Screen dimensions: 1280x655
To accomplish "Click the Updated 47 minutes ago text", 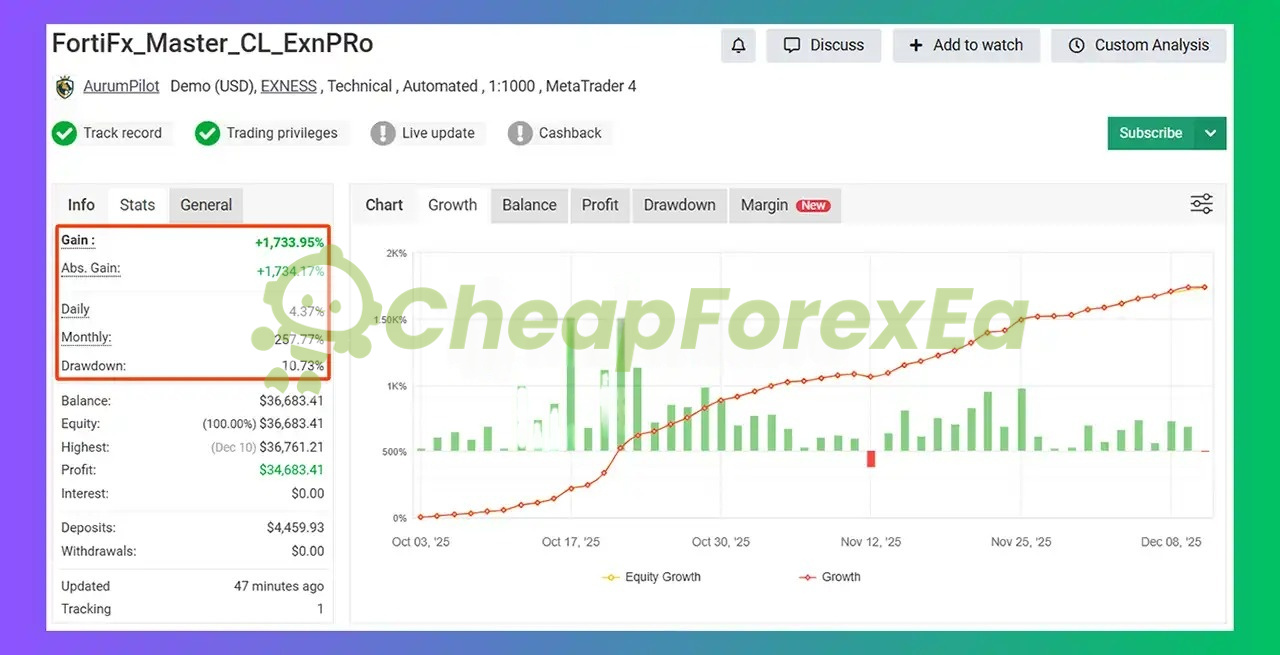I will tap(279, 586).
